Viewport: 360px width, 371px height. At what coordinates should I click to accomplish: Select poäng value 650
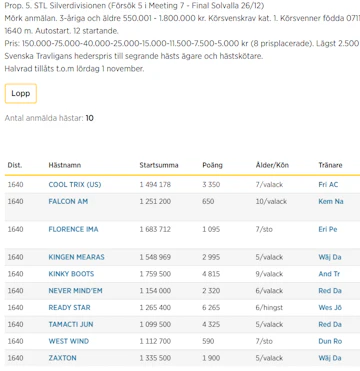pos(208,201)
